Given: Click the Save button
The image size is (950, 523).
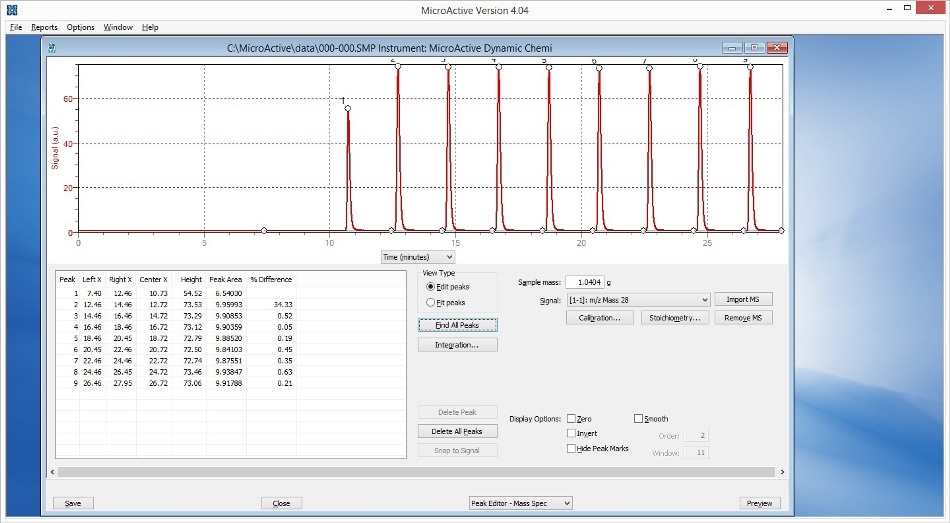Looking at the screenshot, I should (x=73, y=503).
